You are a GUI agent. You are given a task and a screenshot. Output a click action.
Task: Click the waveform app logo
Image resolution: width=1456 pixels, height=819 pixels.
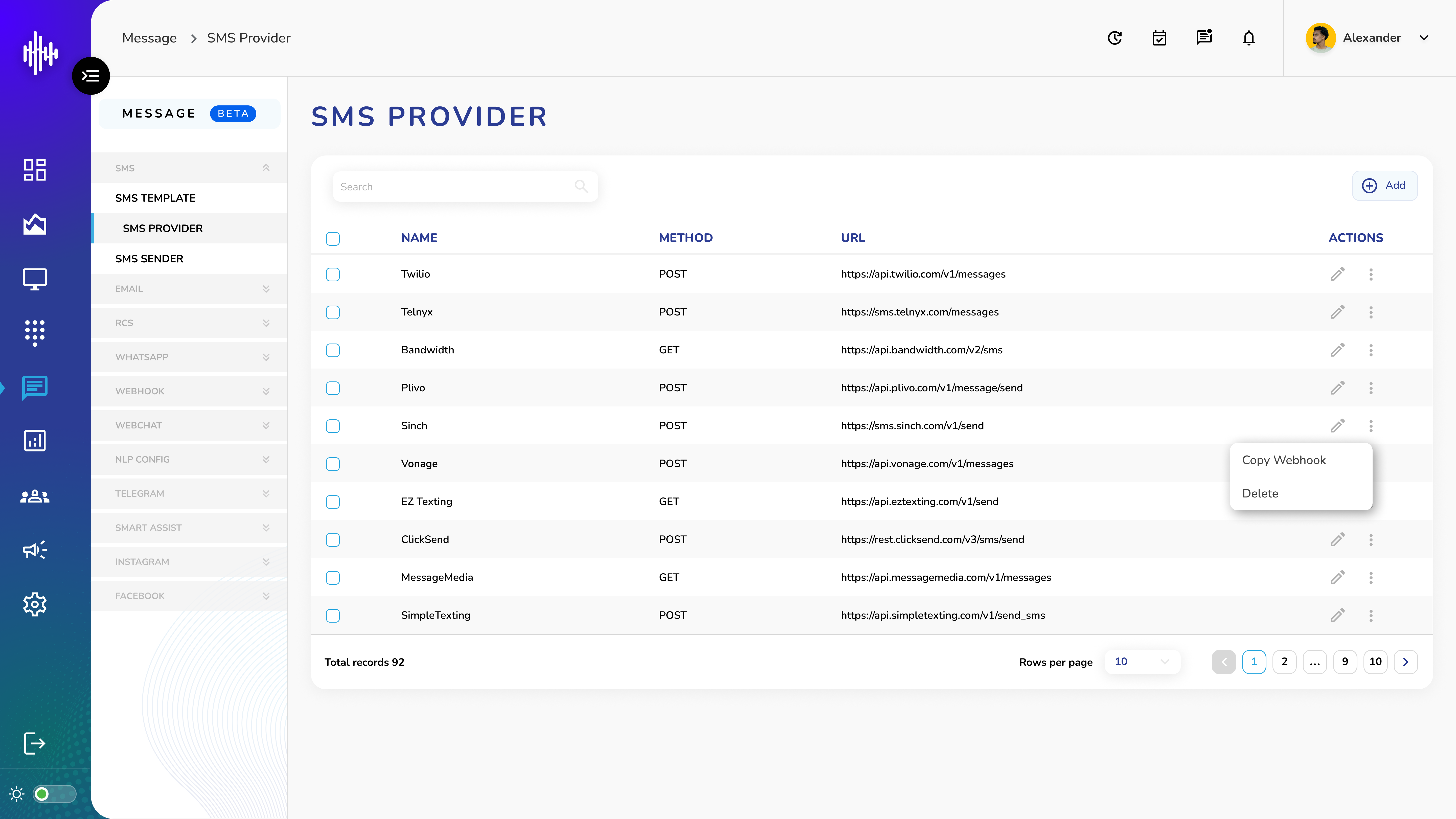click(x=40, y=53)
